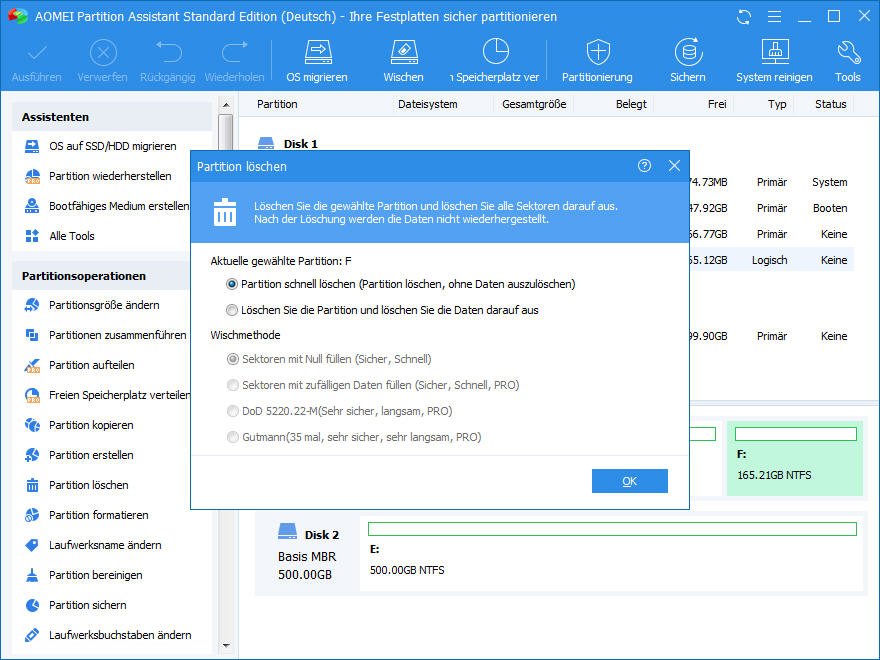
Task: Click sidebar scrollbar down arrow
Action: [x=226, y=645]
